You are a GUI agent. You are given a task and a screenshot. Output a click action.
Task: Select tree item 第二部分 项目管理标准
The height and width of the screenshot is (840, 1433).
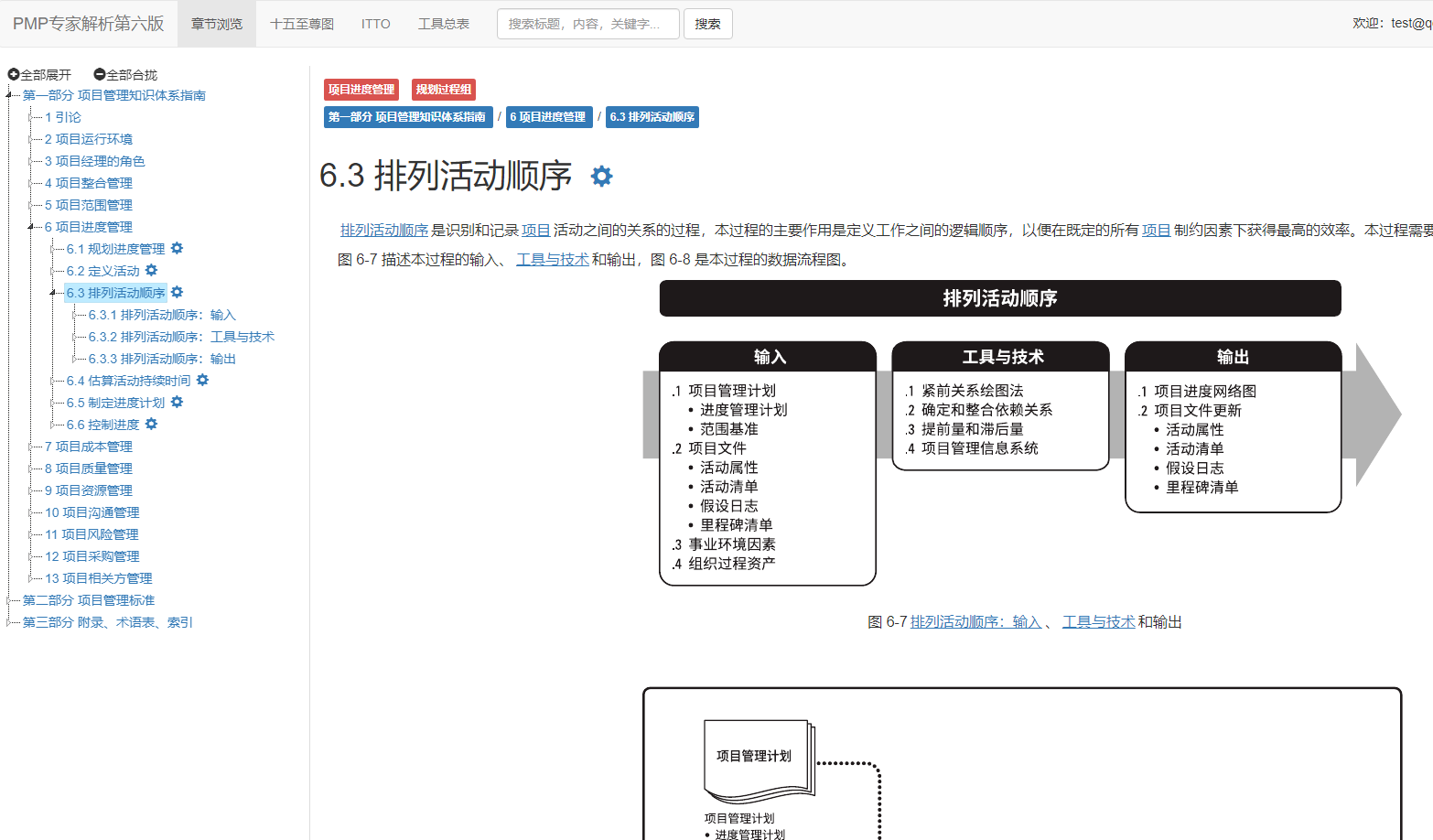pyautogui.click(x=89, y=600)
